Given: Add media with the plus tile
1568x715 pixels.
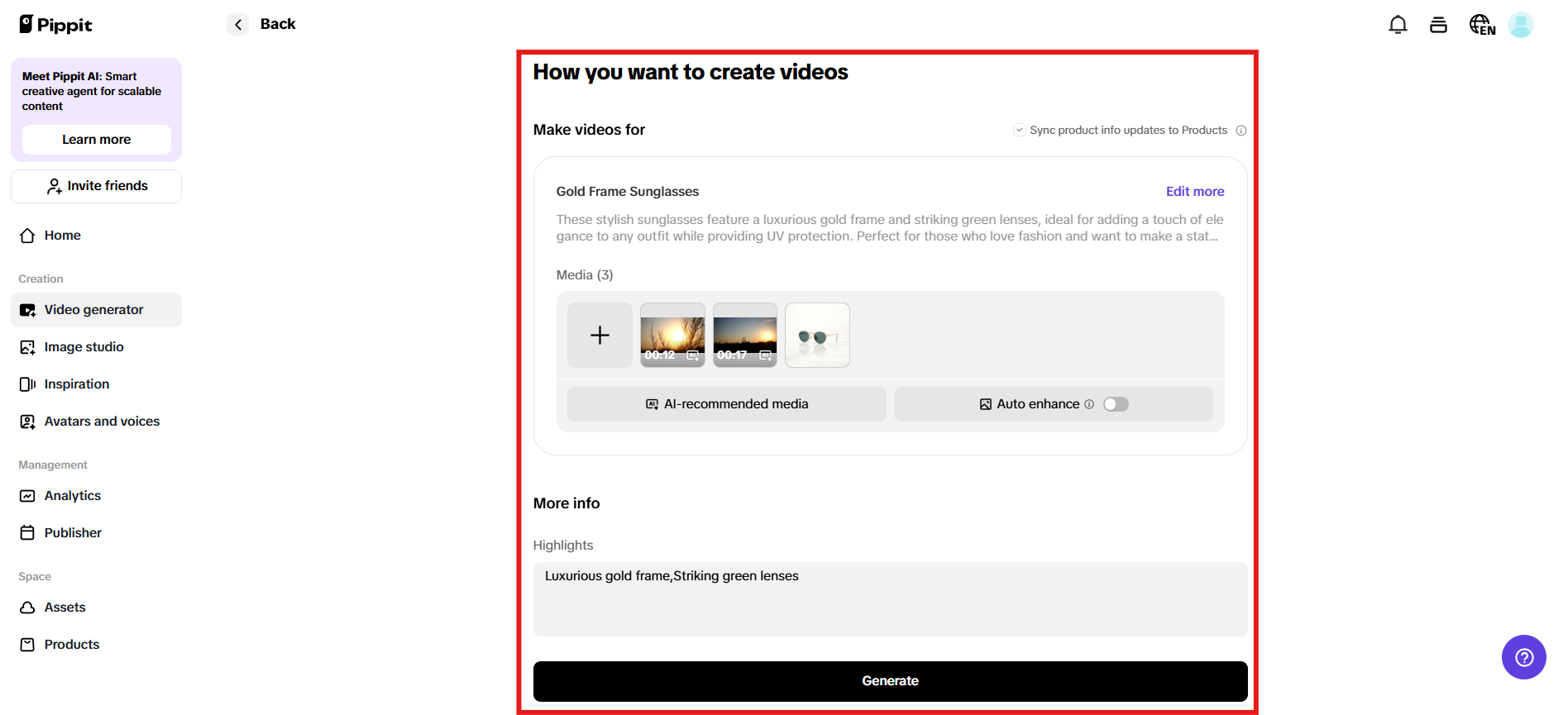Looking at the screenshot, I should coord(600,335).
